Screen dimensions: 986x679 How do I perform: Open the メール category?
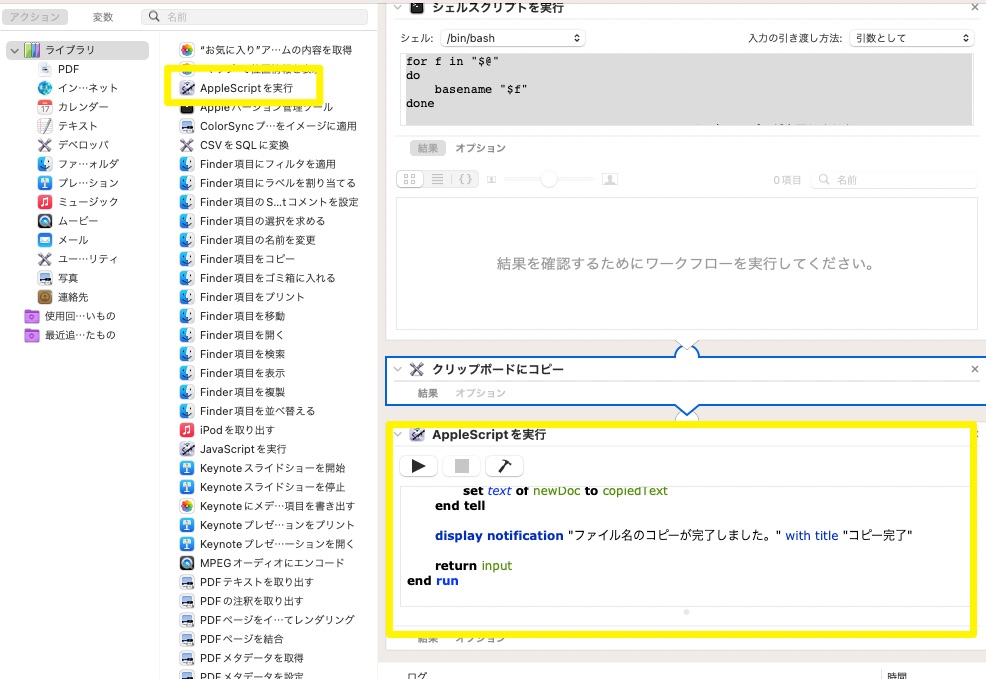tap(73, 240)
